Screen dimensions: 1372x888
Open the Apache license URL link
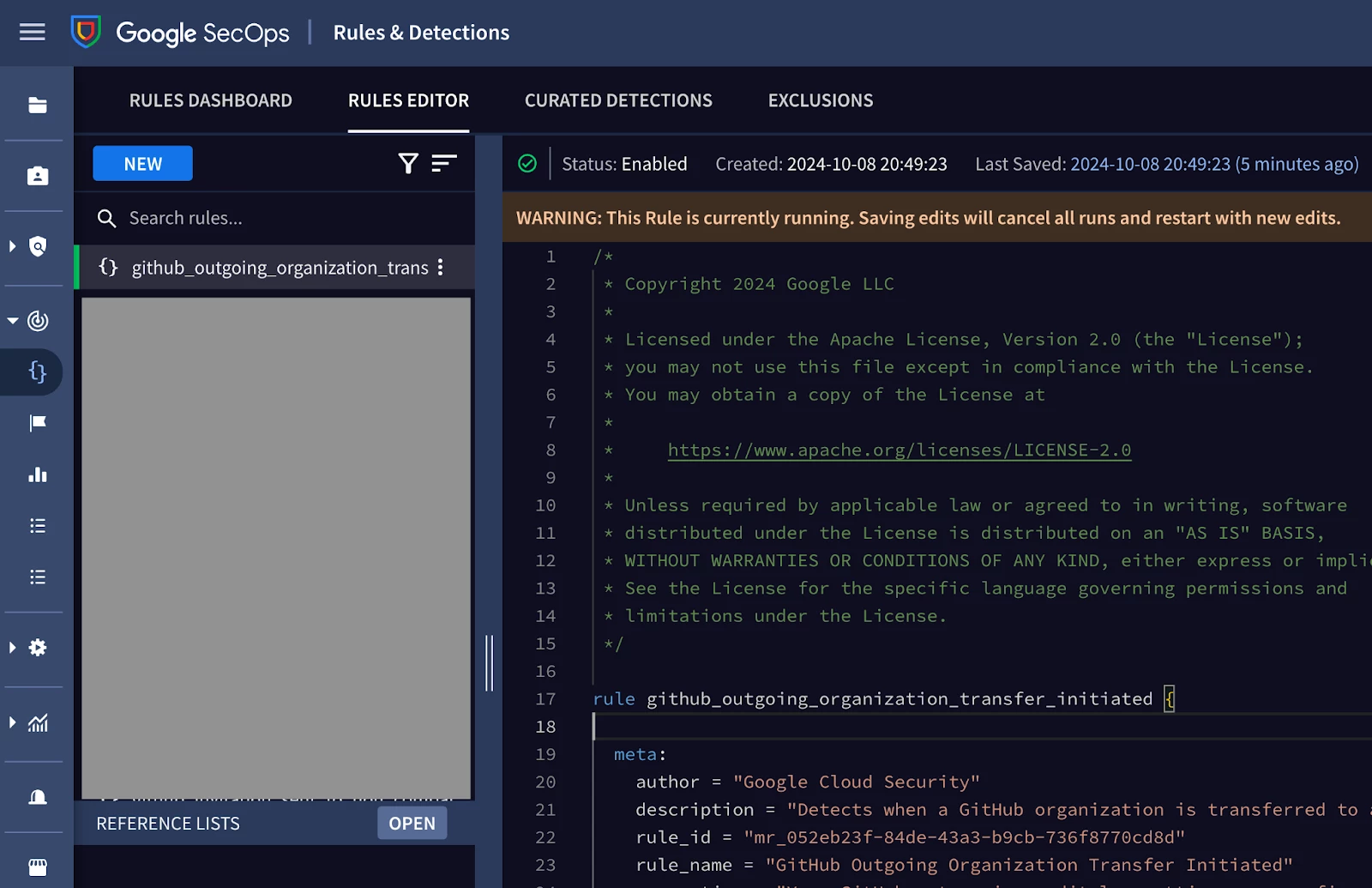(900, 450)
